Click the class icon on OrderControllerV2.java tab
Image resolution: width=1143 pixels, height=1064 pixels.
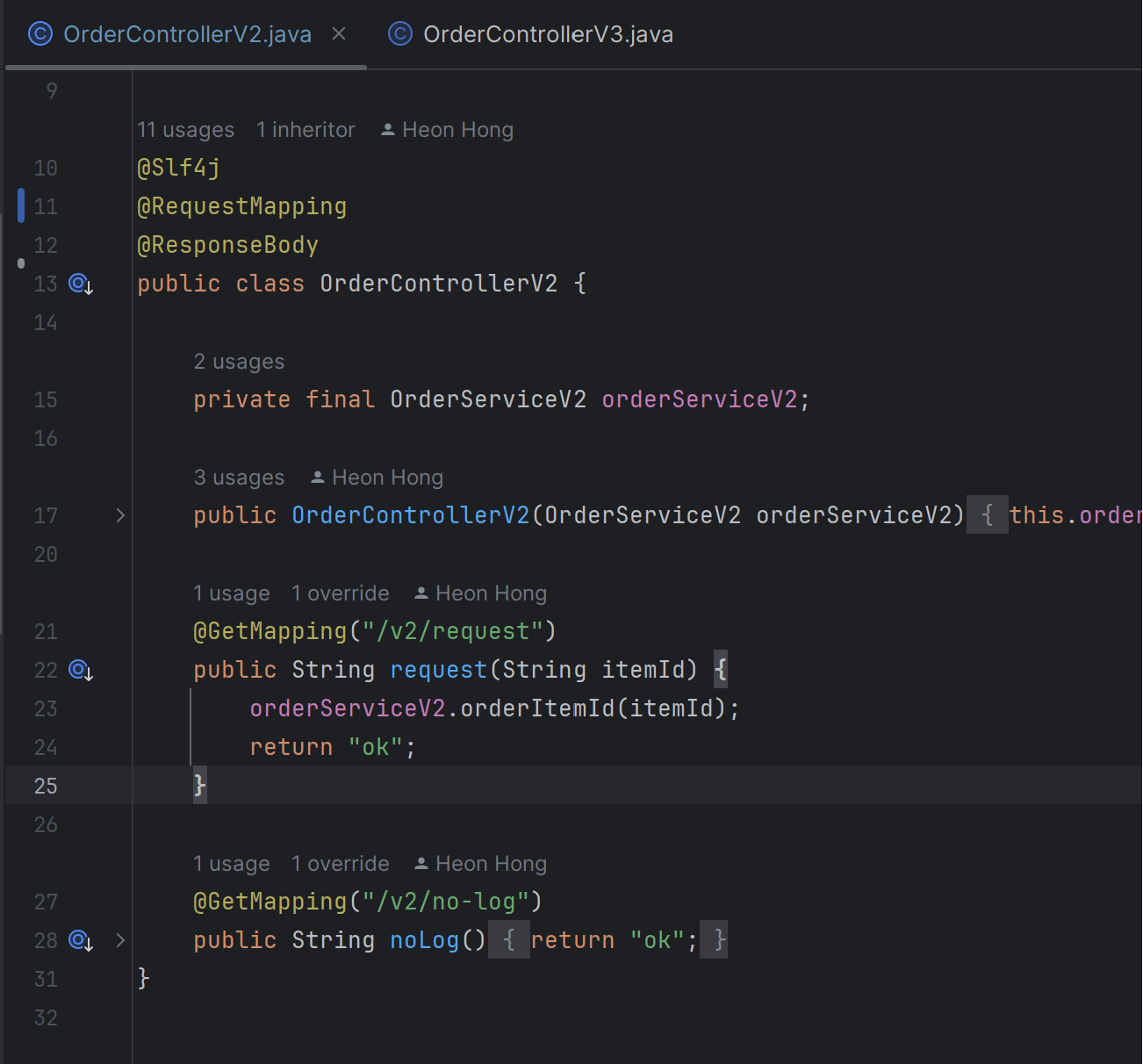coord(40,34)
